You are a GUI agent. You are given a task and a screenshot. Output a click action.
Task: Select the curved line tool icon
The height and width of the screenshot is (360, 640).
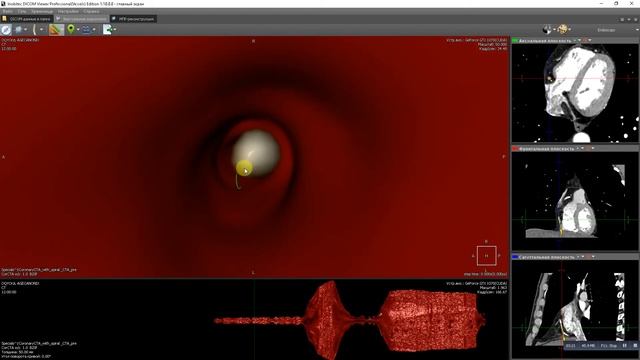34,29
